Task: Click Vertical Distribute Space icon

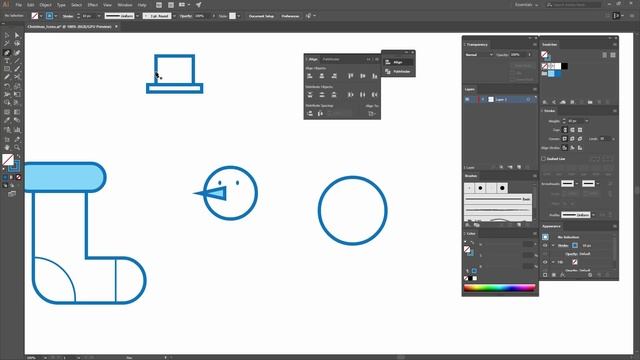Action: (310, 113)
